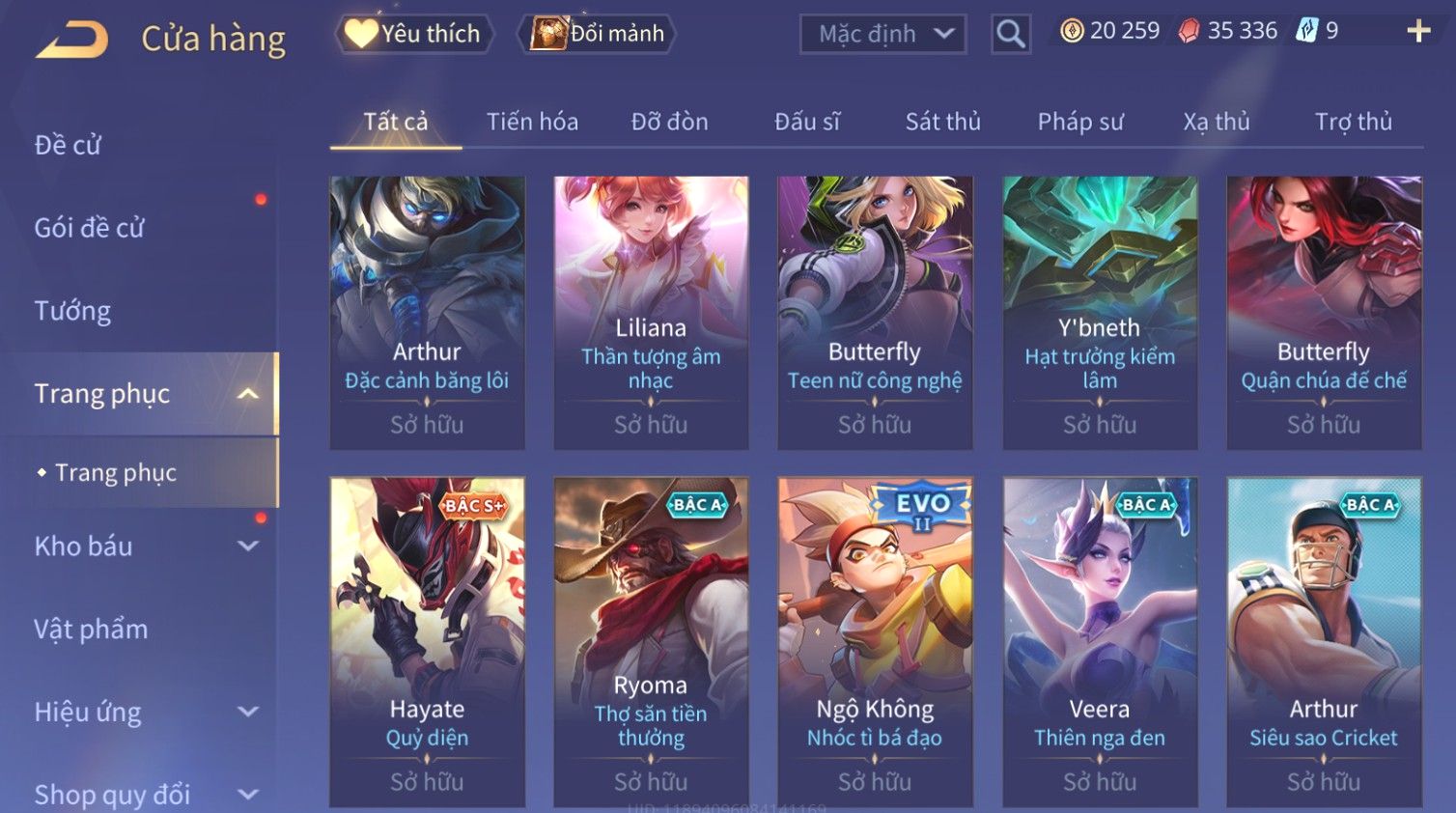1456x813 pixels.
Task: Open Gói đề cử sidebar entry
Action: pos(89,228)
